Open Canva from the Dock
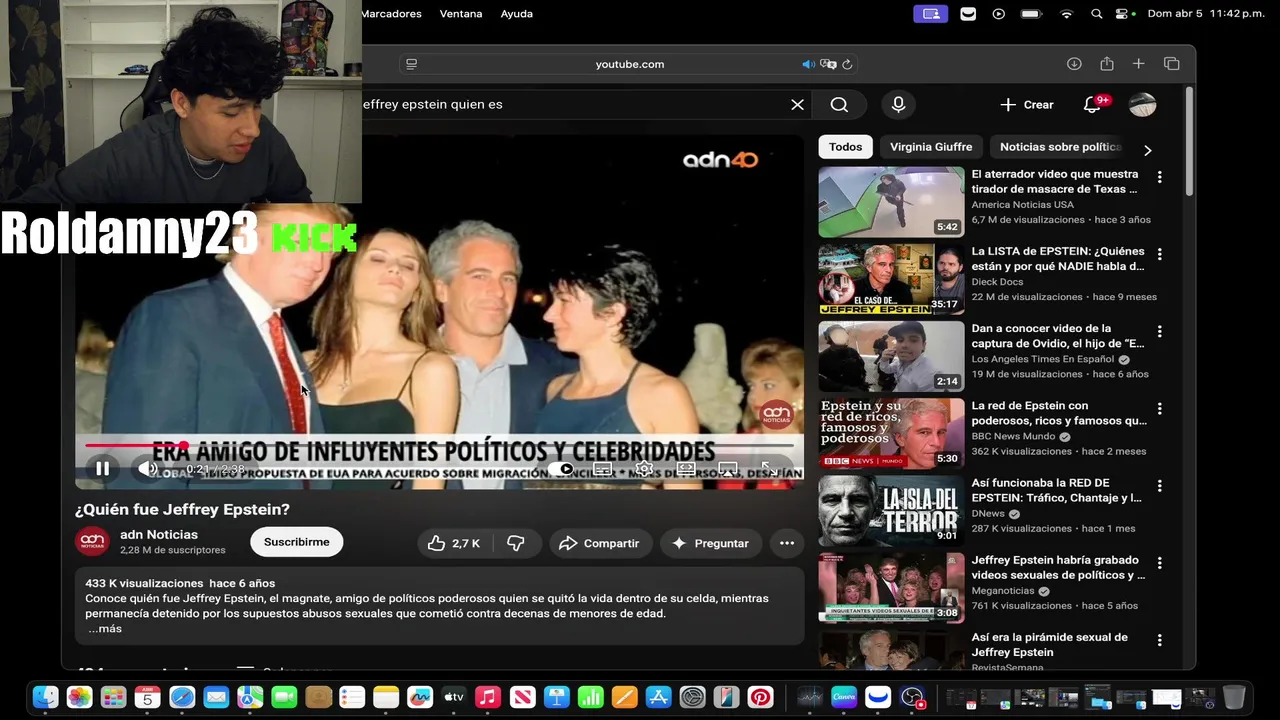The height and width of the screenshot is (720, 1280). pyautogui.click(x=844, y=697)
